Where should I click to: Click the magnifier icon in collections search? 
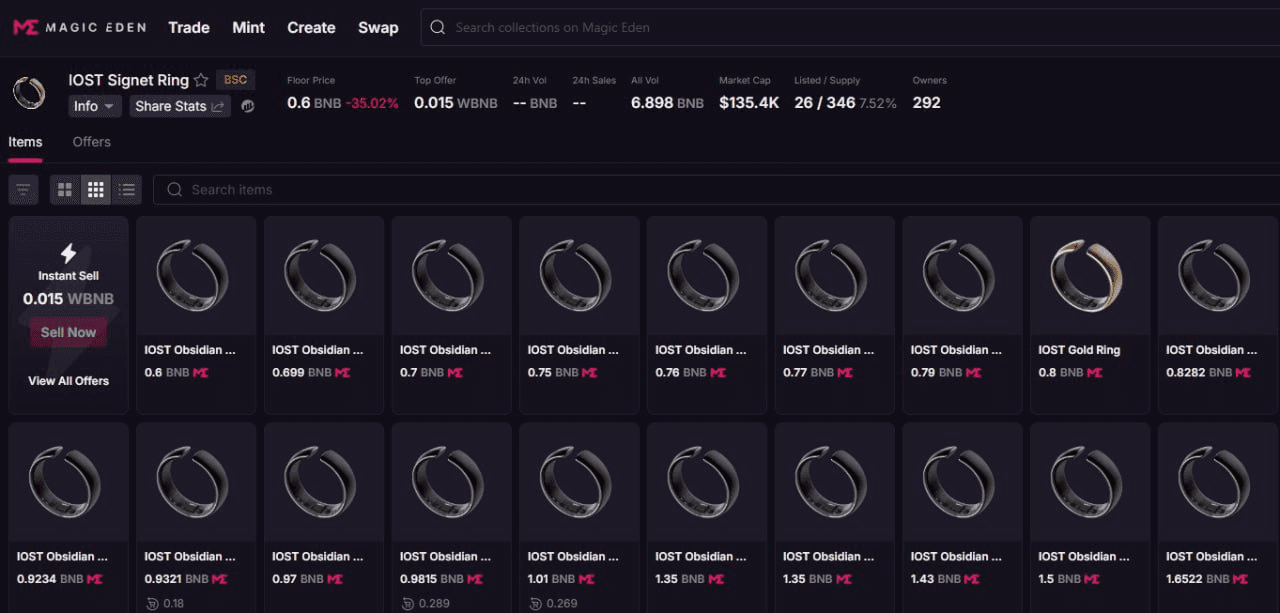tap(437, 27)
